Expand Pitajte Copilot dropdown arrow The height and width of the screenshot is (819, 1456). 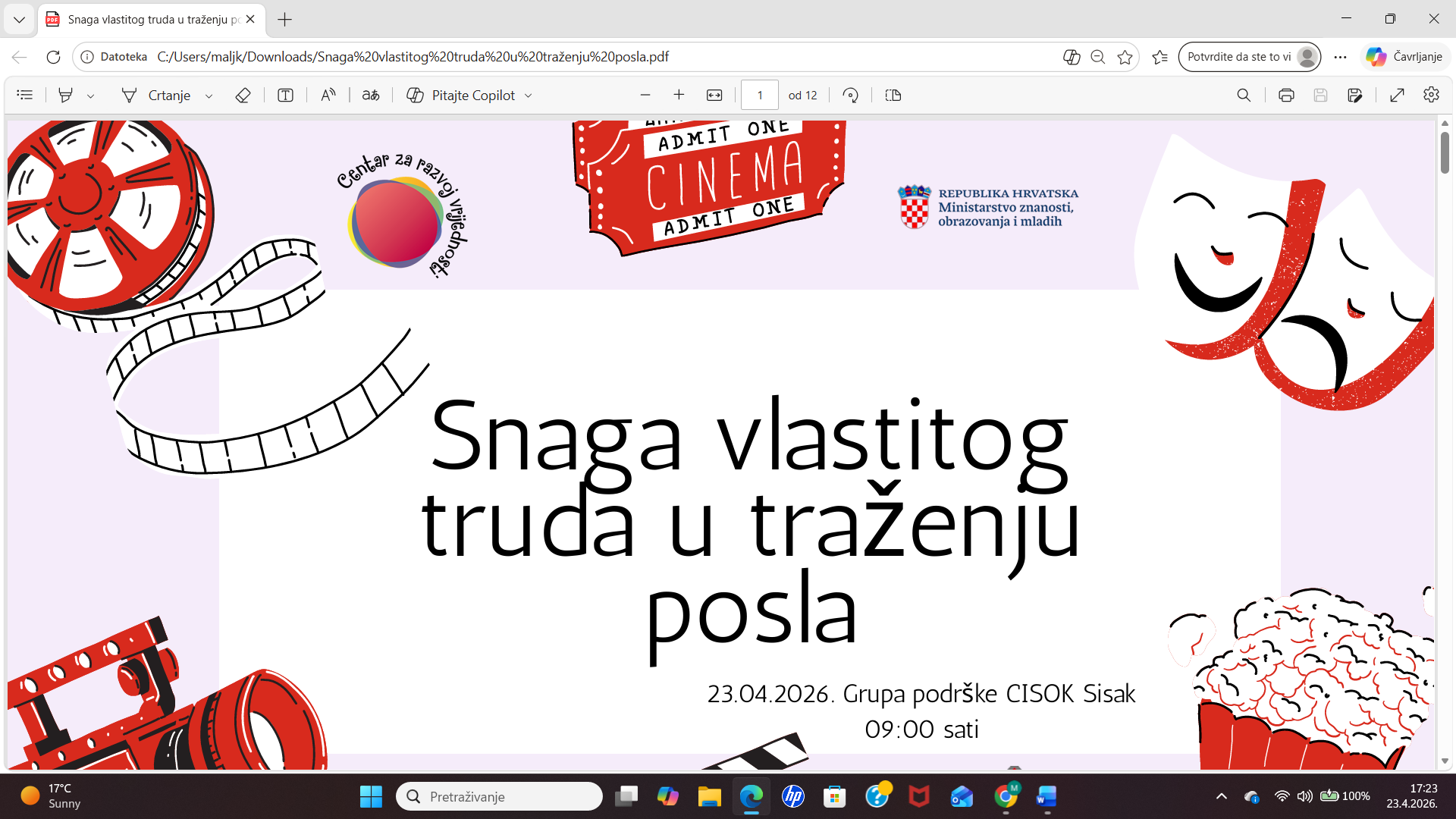click(x=529, y=96)
